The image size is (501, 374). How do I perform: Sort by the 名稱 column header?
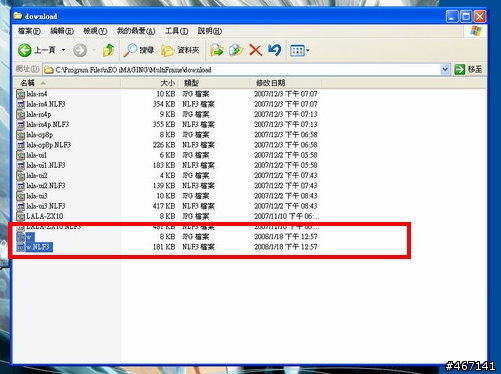pyautogui.click(x=67, y=83)
